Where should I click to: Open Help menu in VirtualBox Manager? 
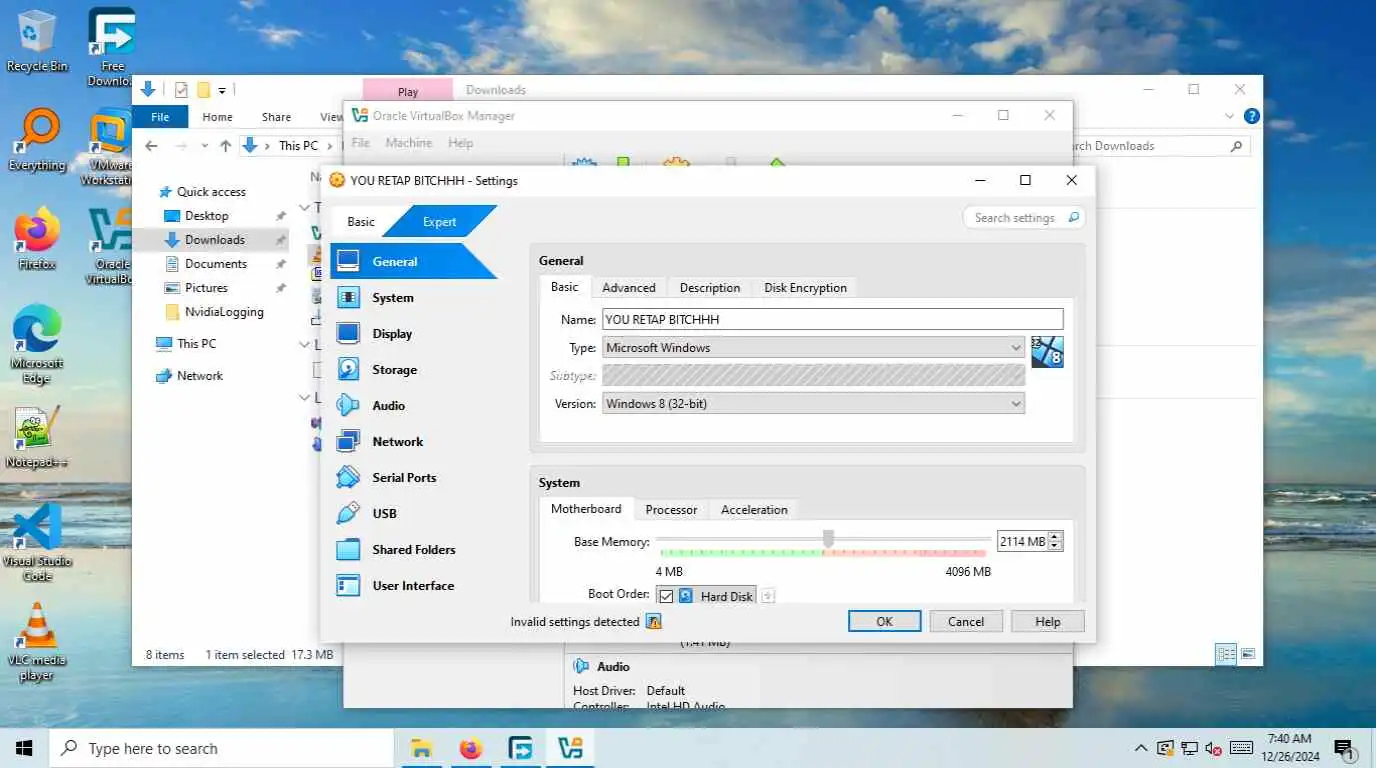pyautogui.click(x=460, y=143)
